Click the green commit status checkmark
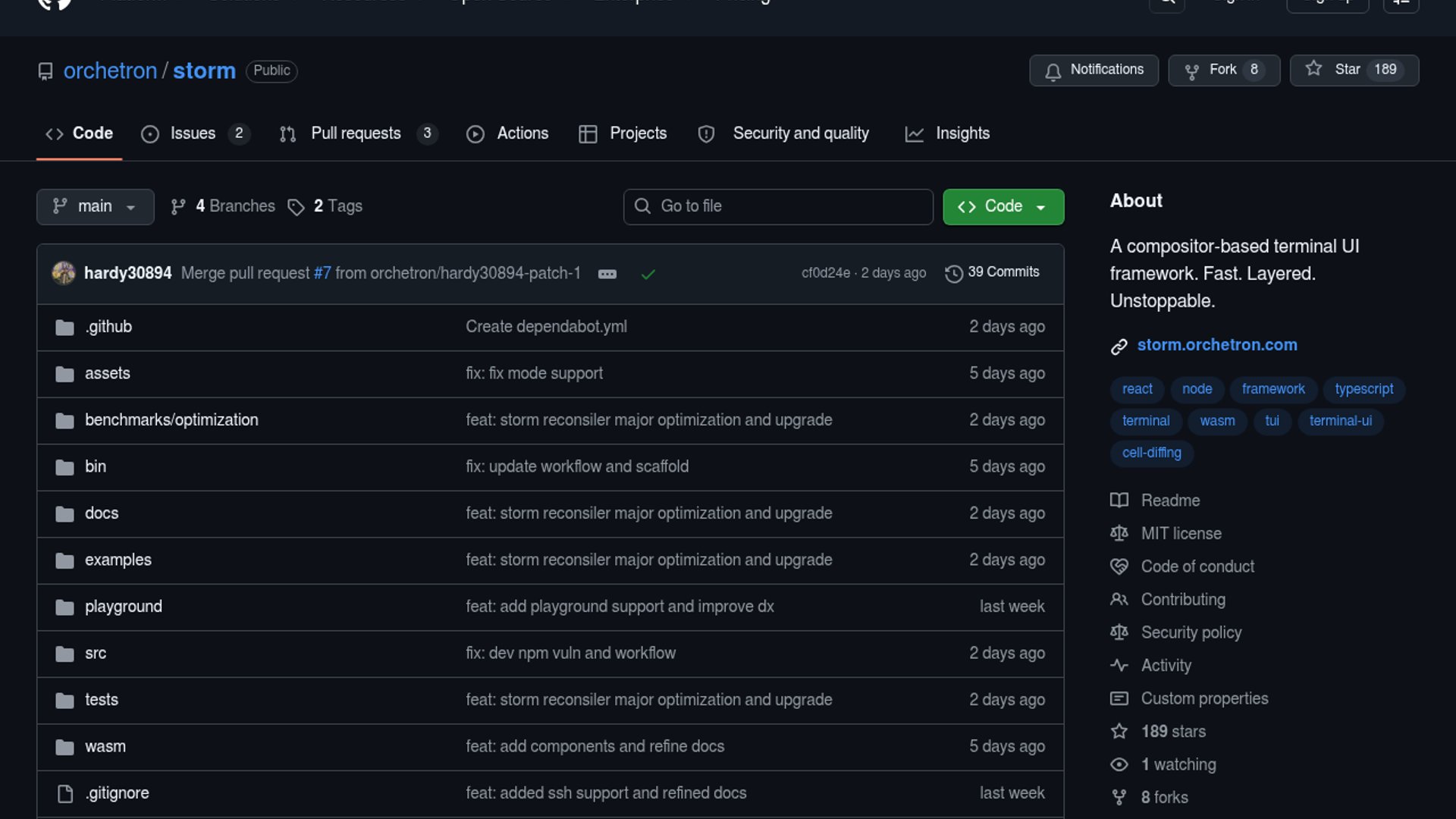Screen dimensions: 1456x819 pos(648,274)
